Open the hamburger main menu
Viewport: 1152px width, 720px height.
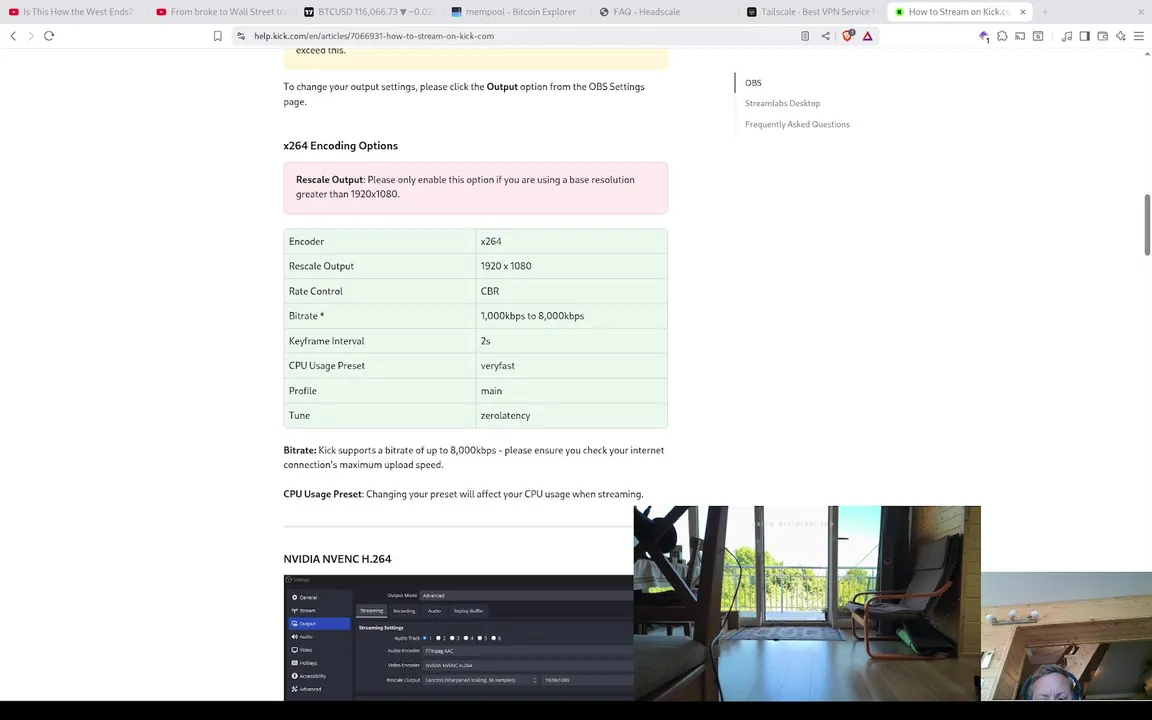click(1139, 36)
